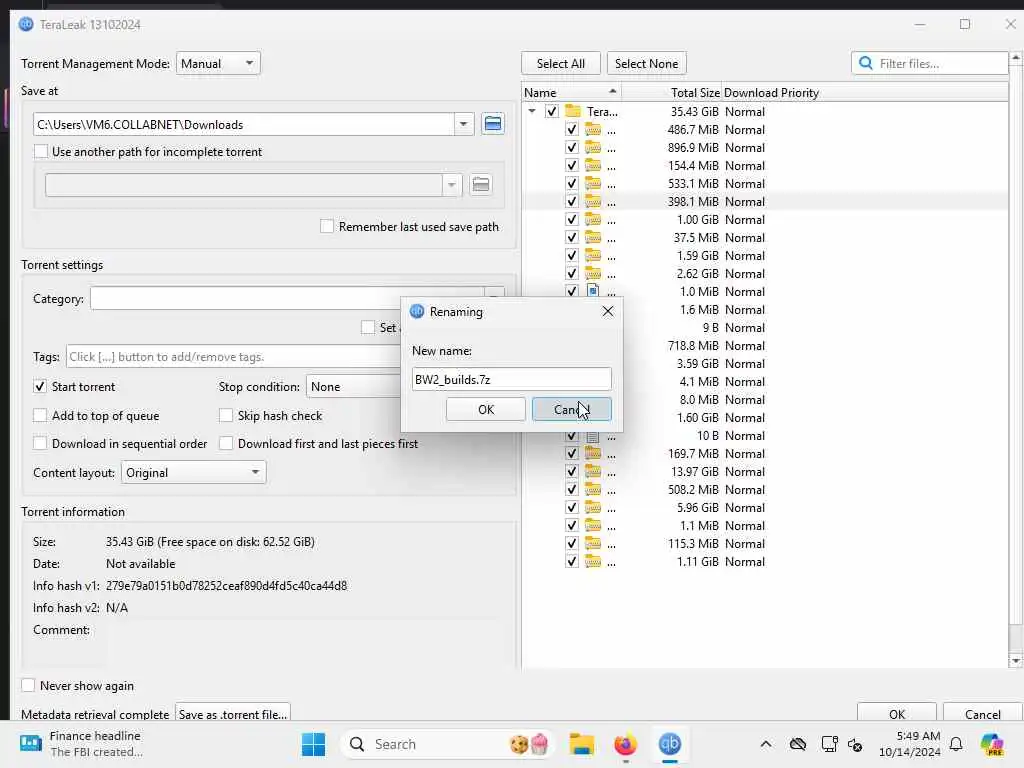Image resolution: width=1024 pixels, height=768 pixels.
Task: Click the file icon in the 10 B row
Action: [x=592, y=436]
